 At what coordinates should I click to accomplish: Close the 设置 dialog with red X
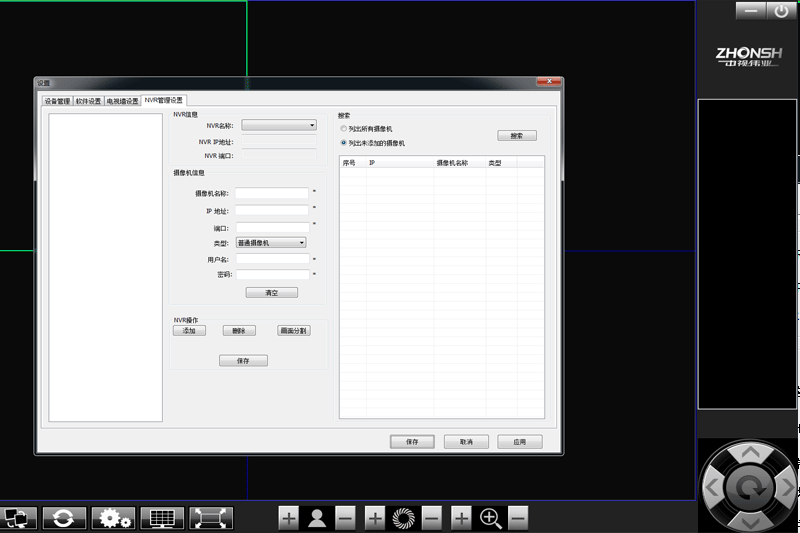549,82
